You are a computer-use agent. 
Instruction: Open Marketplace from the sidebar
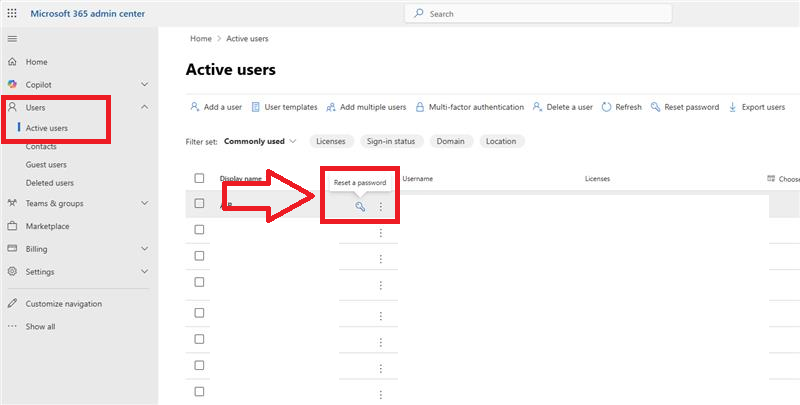[47, 226]
